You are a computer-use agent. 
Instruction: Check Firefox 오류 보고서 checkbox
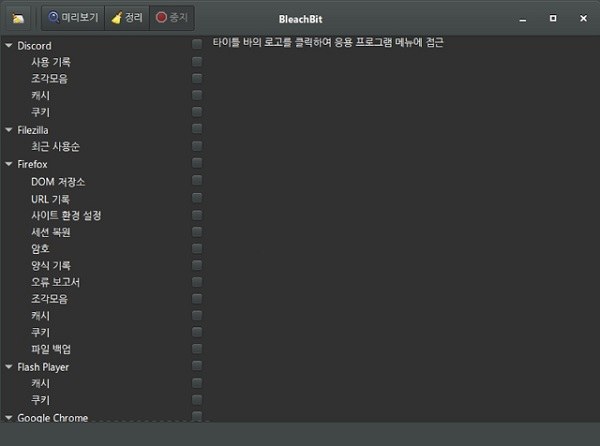click(197, 282)
